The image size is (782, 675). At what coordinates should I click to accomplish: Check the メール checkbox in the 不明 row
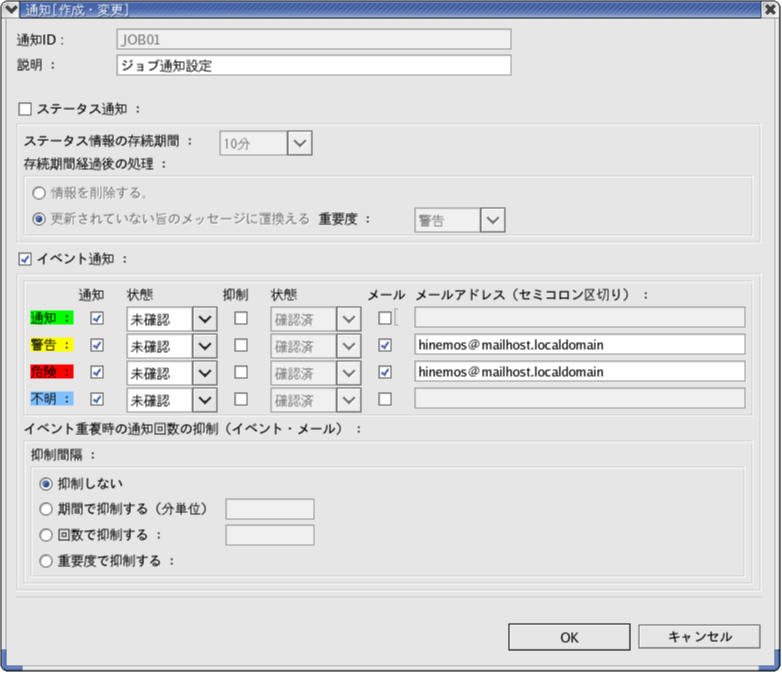(385, 399)
